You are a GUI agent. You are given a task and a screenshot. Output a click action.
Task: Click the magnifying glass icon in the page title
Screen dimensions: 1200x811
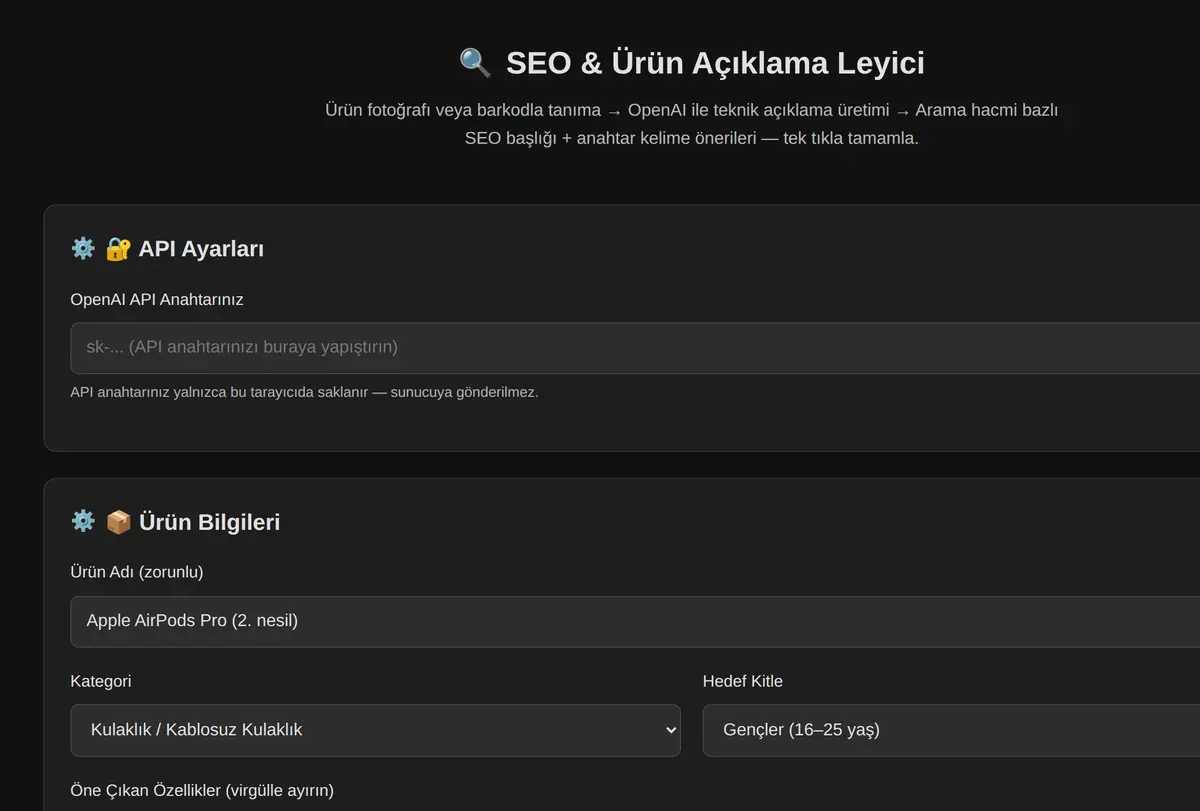coord(475,63)
